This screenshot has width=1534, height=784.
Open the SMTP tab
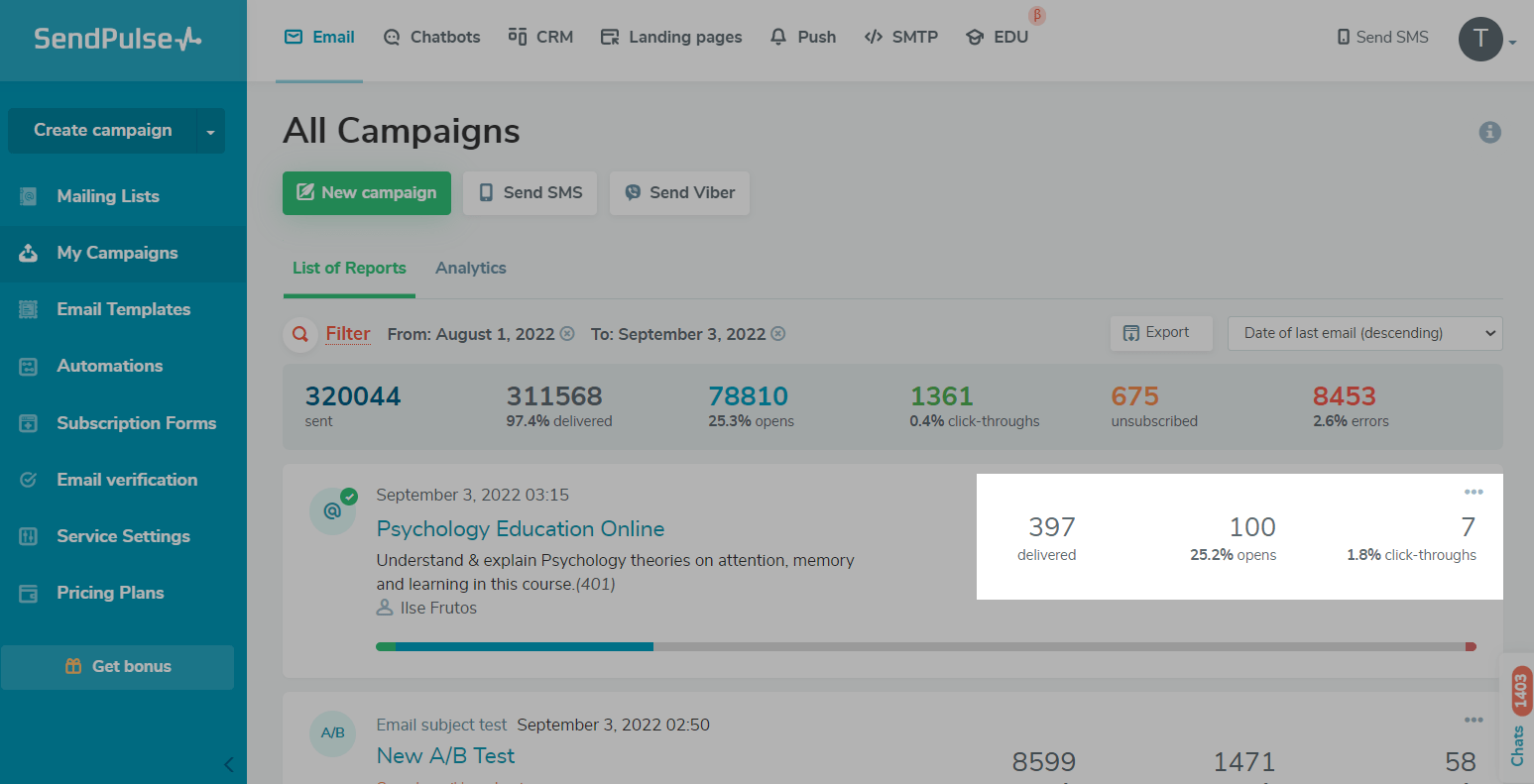click(901, 37)
